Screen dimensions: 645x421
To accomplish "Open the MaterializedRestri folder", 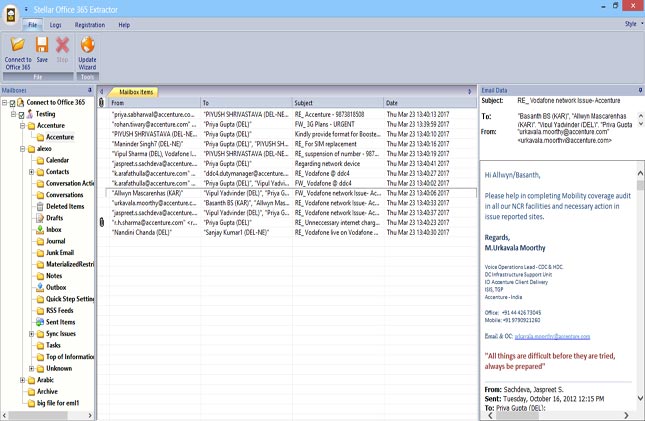I will [70, 264].
